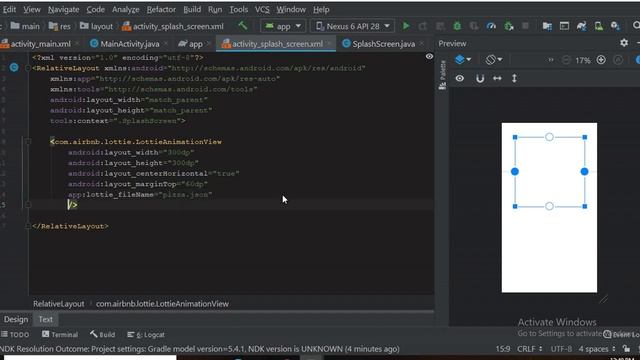Switch to the app gradle editor tab
640x360 pixels.
click(x=195, y=44)
